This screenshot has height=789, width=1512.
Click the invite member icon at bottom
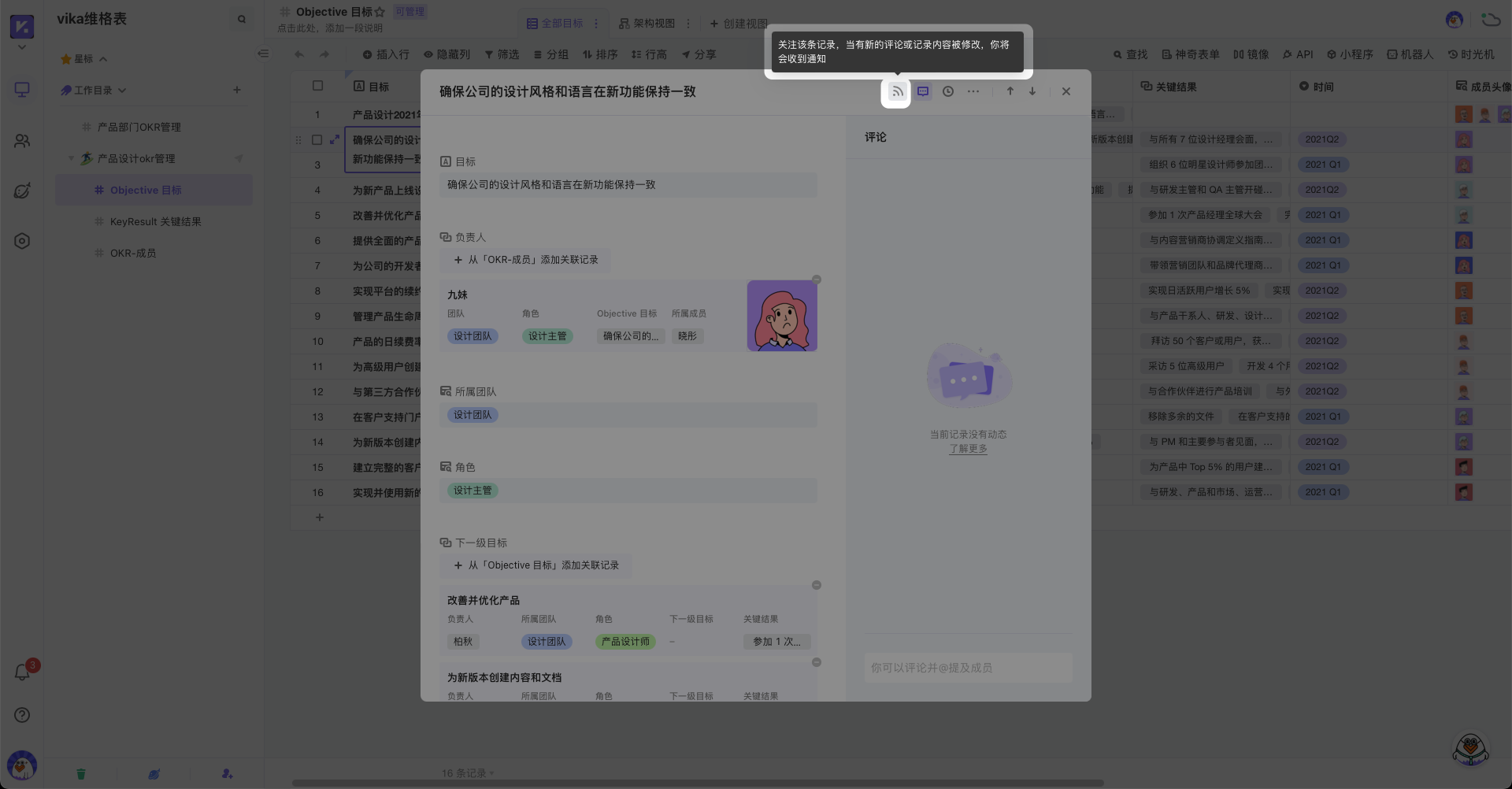[228, 773]
